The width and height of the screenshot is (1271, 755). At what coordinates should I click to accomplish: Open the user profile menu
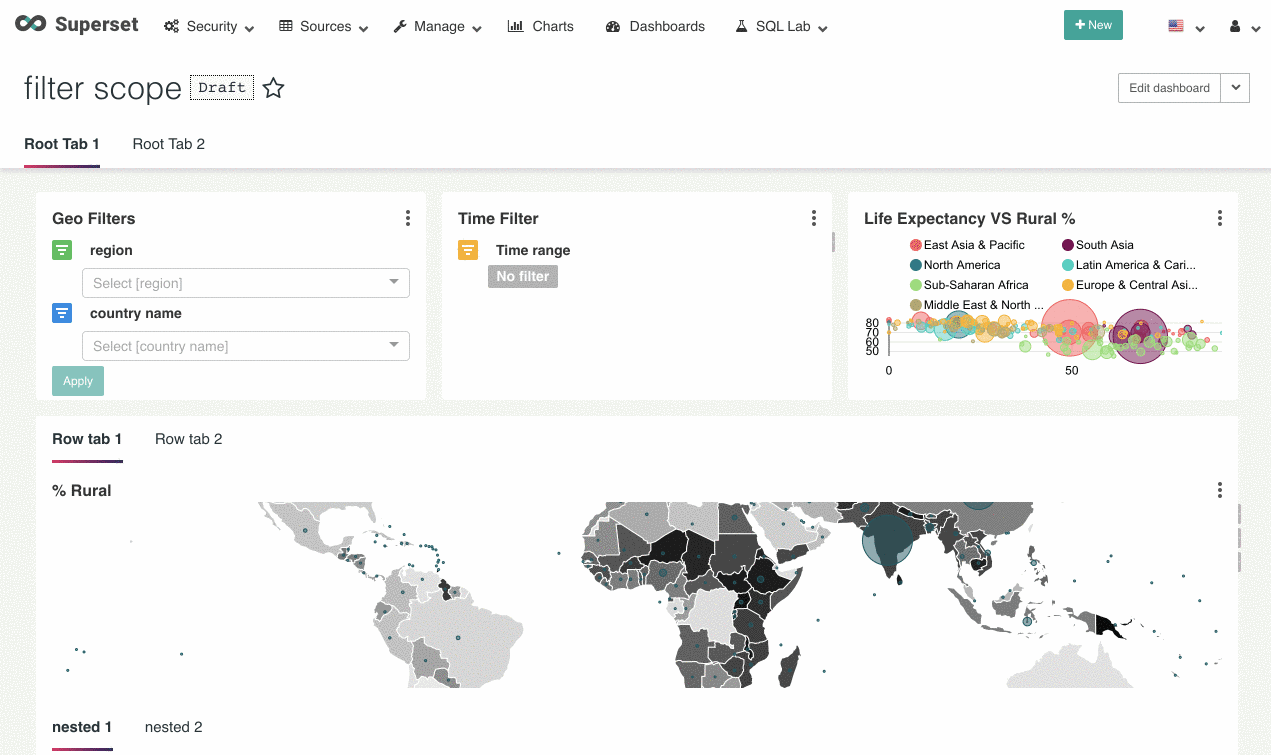coord(1241,27)
